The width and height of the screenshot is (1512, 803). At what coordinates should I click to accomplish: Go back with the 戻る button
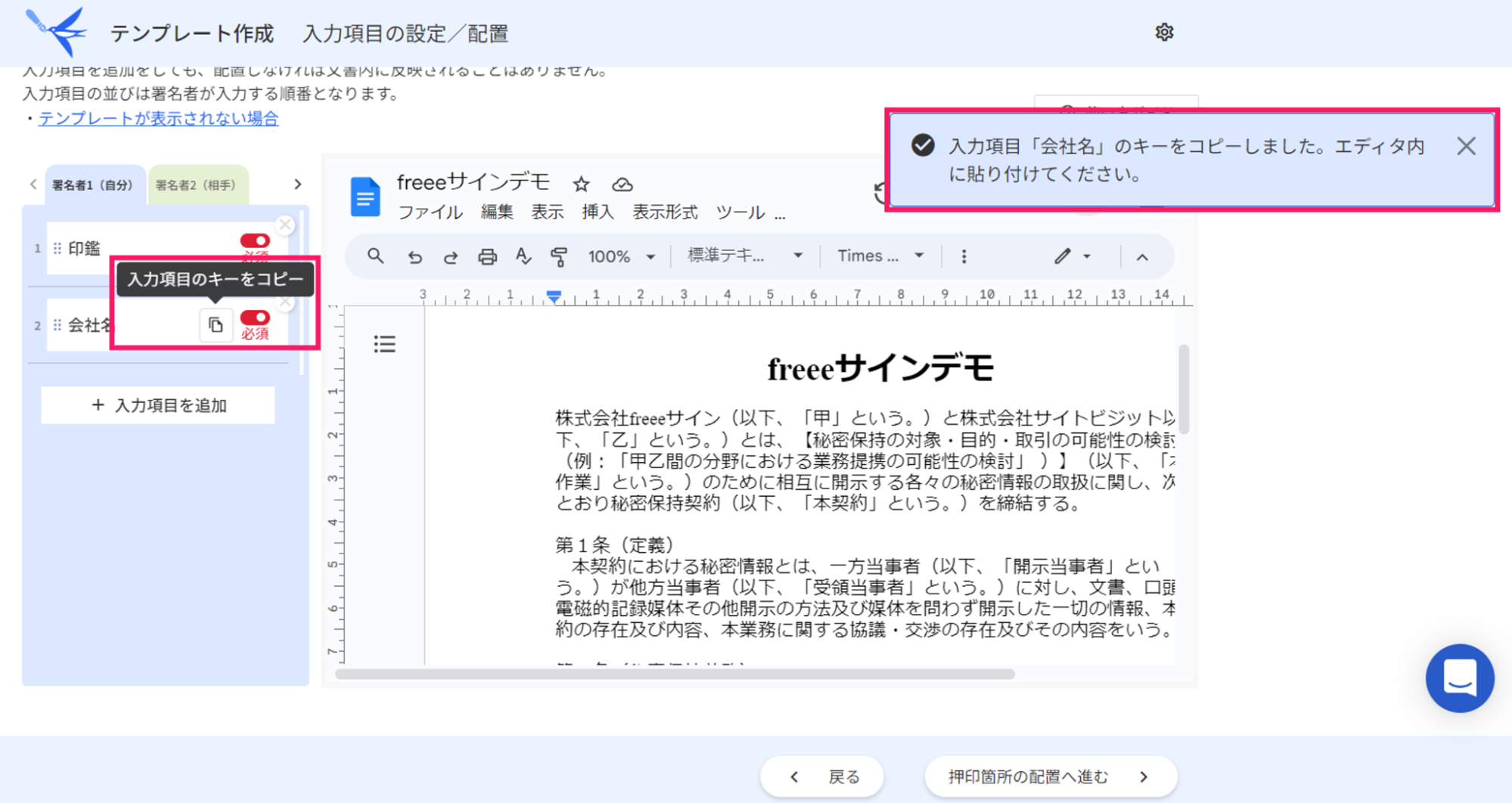coord(822,777)
